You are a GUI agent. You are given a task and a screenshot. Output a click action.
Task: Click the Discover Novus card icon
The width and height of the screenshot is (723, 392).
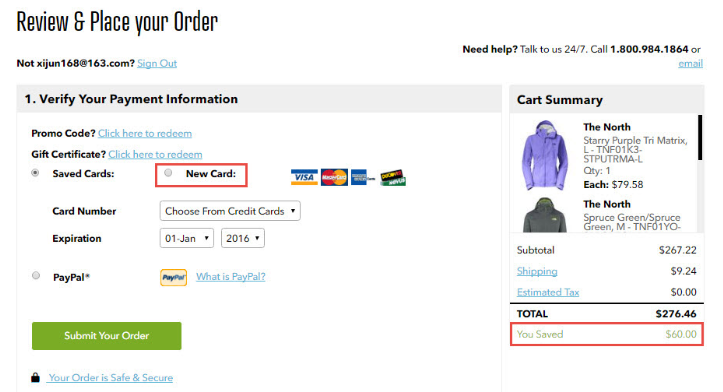[393, 178]
